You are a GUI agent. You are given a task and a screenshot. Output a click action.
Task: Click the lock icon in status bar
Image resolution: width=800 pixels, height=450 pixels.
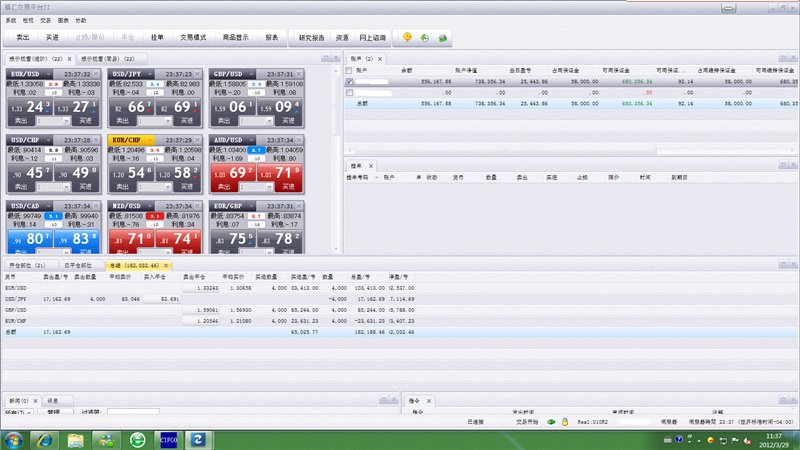565,423
